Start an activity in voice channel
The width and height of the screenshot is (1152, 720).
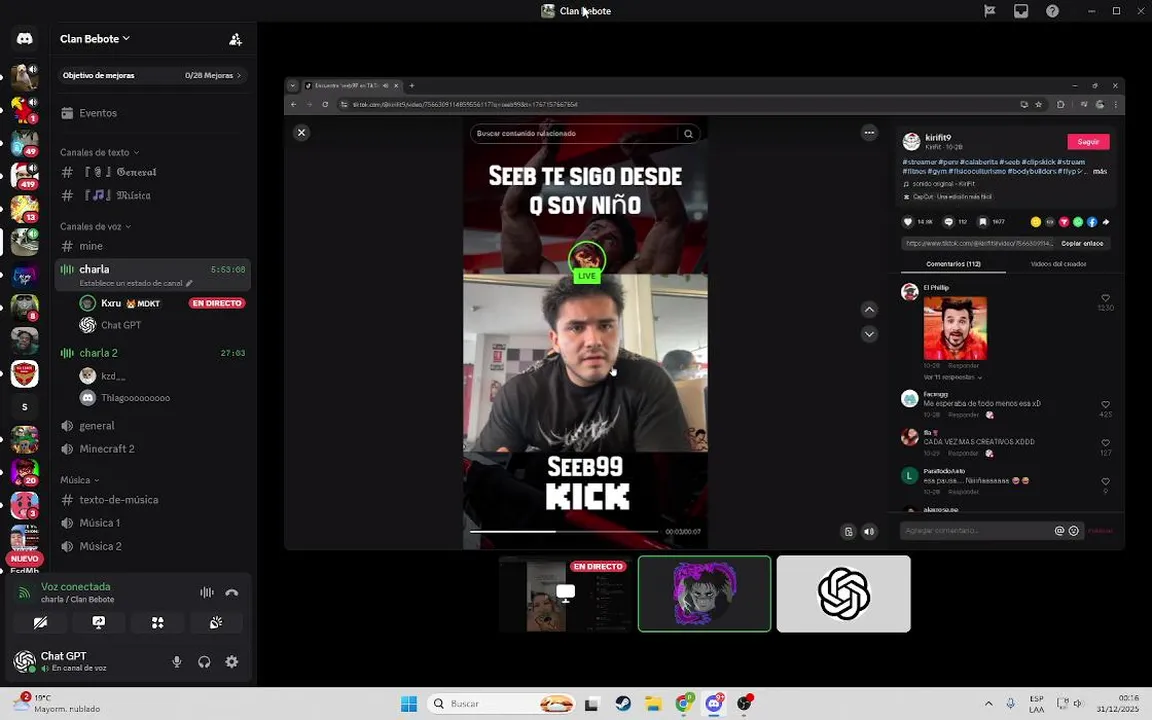pos(157,623)
